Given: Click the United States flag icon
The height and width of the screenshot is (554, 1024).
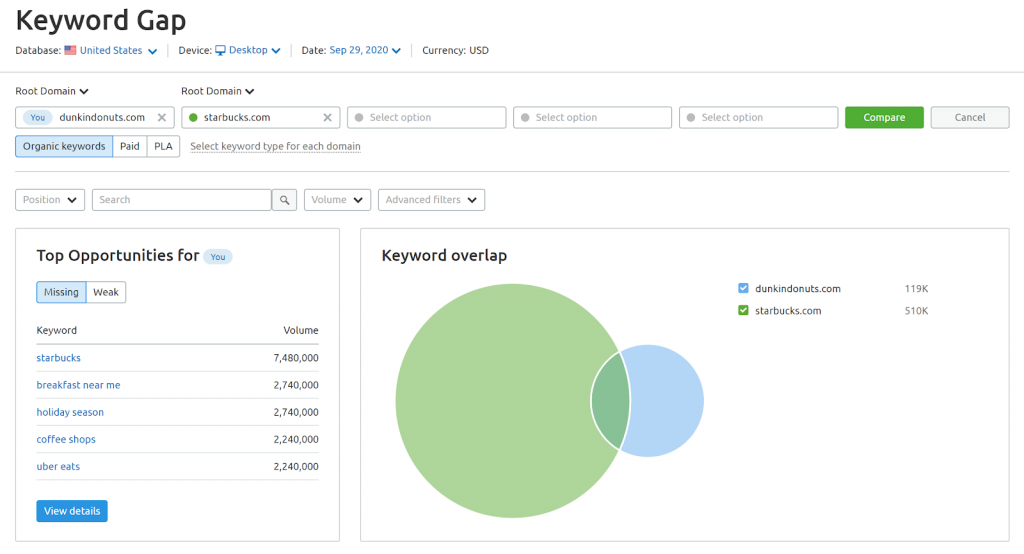Looking at the screenshot, I should coord(70,50).
